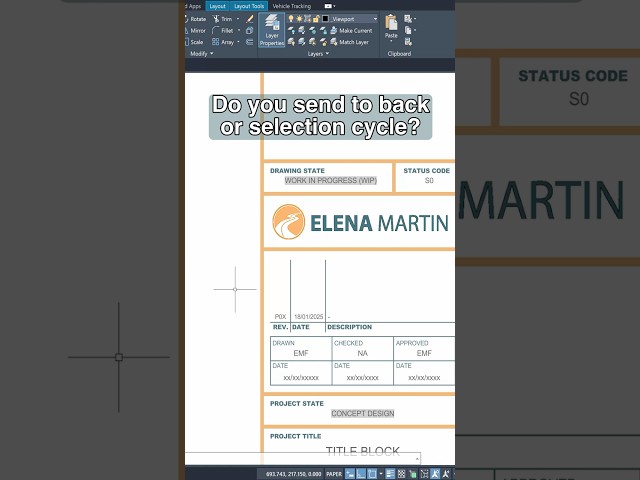This screenshot has width=640, height=480.
Task: Click the Copy icon in Clipboard panel
Action: [x=408, y=30]
